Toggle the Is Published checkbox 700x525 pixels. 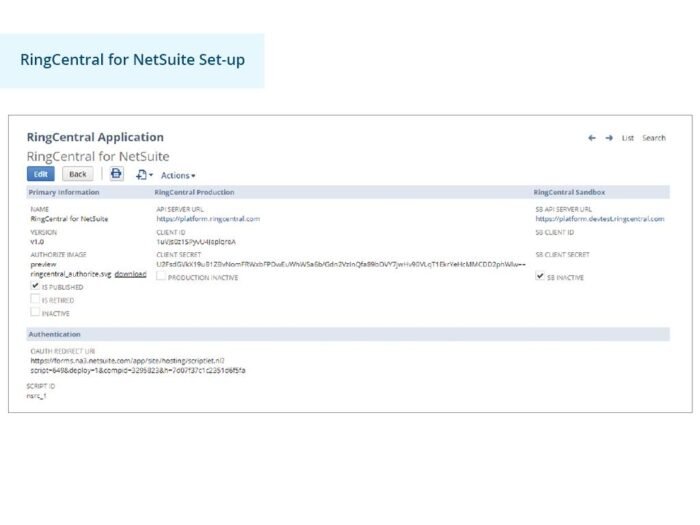click(35, 286)
